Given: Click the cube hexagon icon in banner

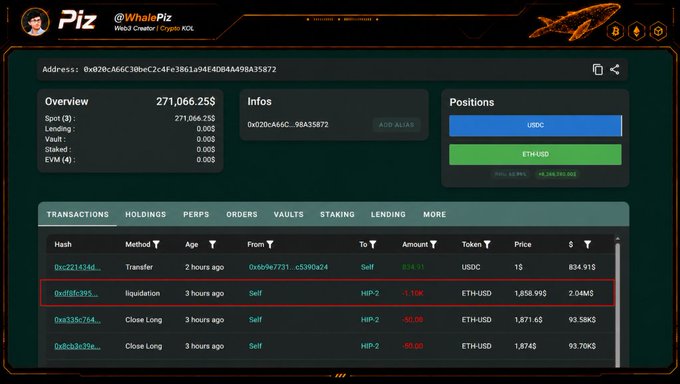Looking at the screenshot, I should [658, 31].
